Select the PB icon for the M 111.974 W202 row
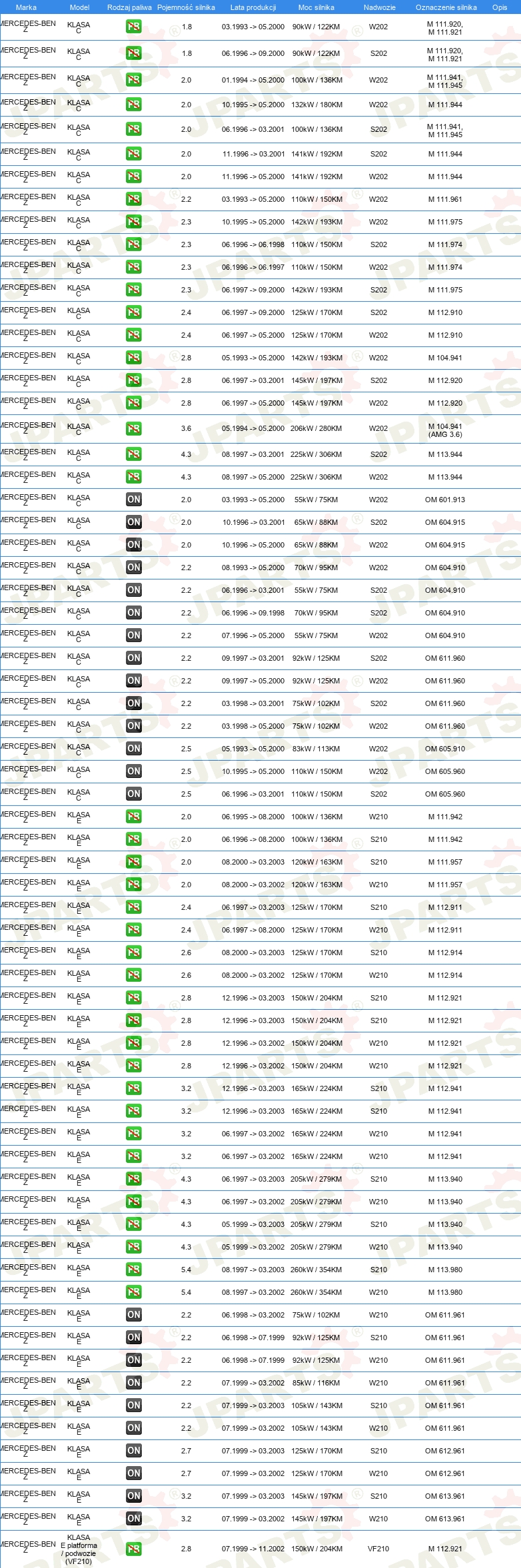 pos(134,267)
